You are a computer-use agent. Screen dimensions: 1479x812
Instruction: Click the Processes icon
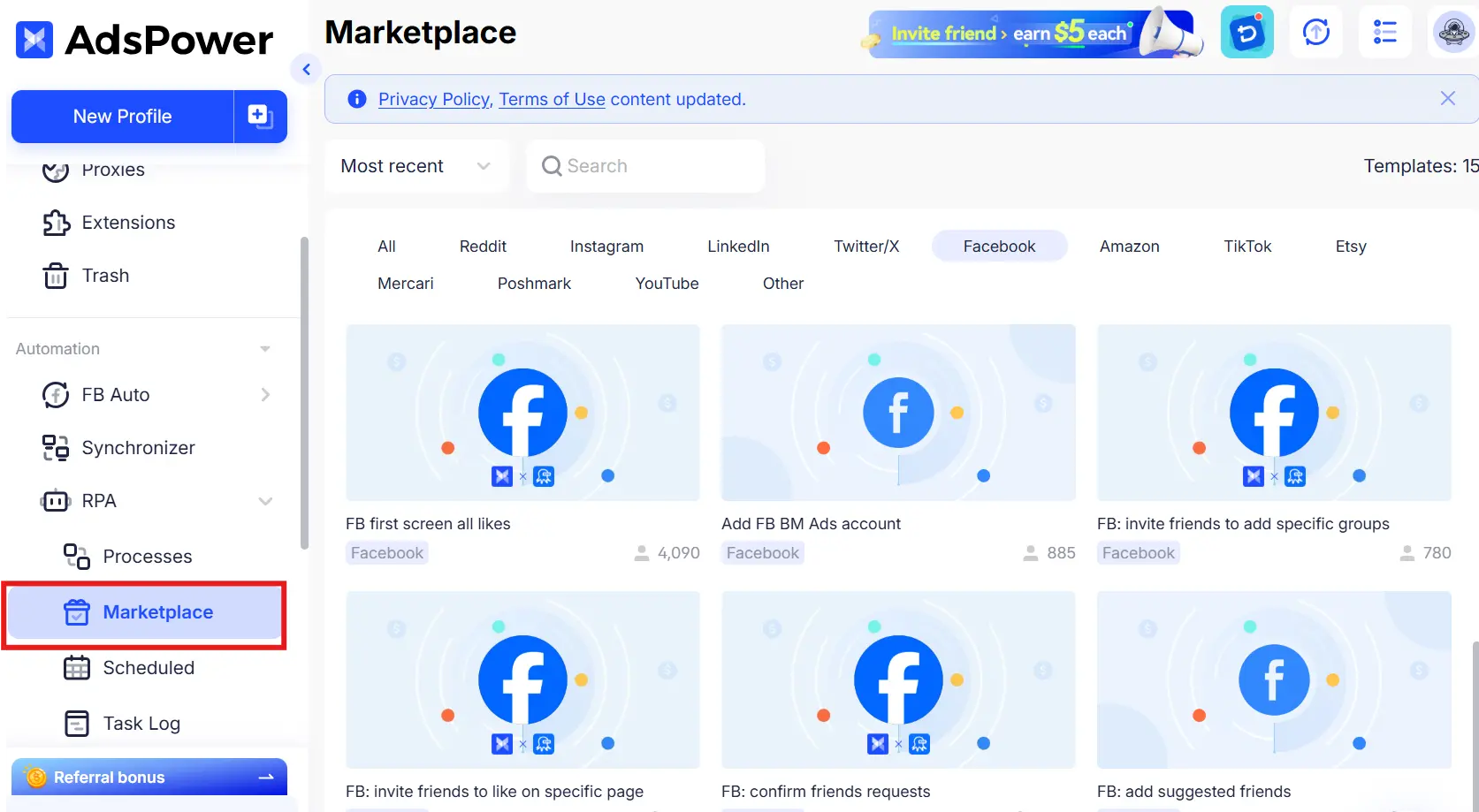[x=77, y=557]
